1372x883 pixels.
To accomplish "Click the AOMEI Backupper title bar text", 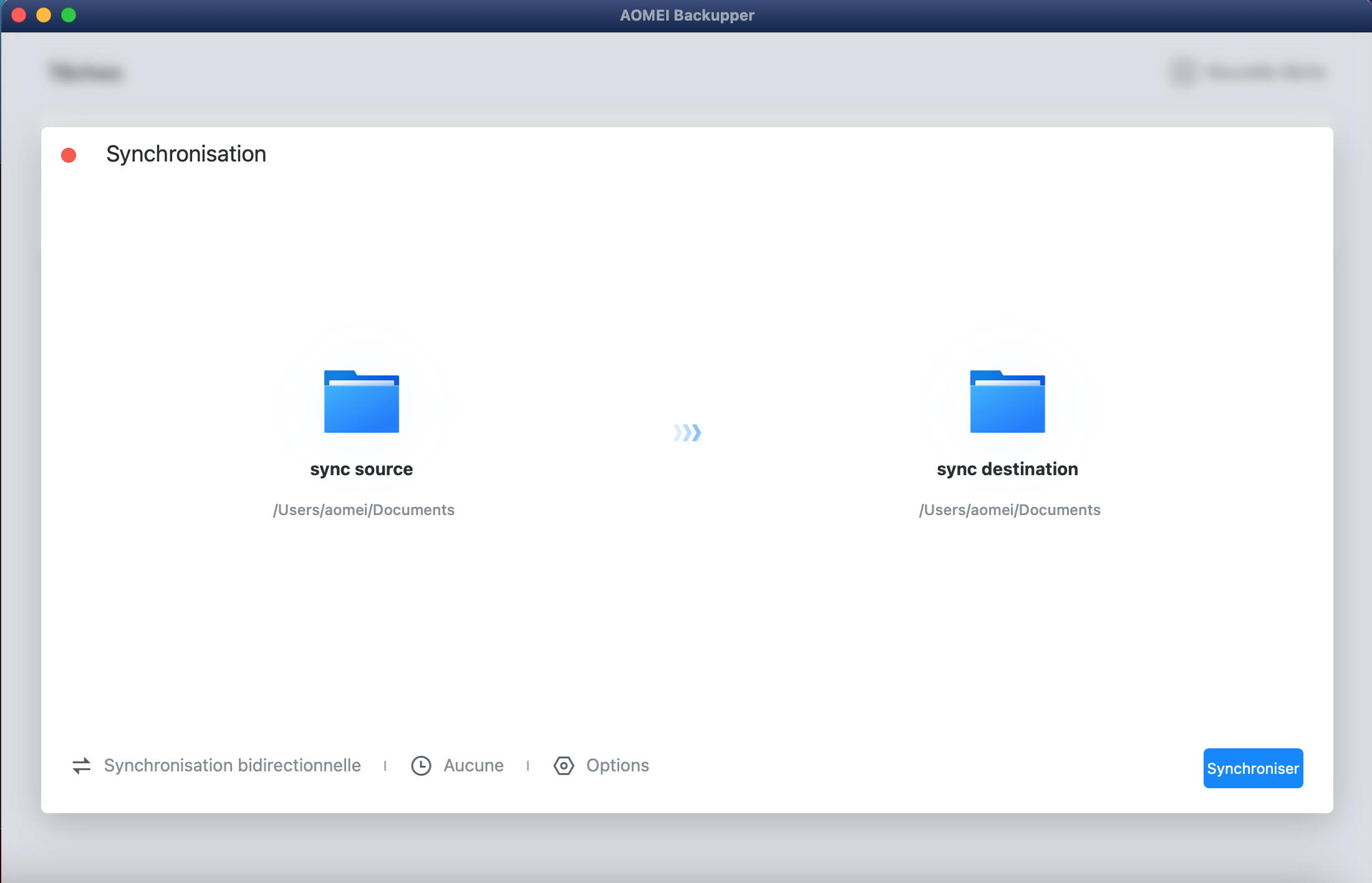I will (x=687, y=15).
